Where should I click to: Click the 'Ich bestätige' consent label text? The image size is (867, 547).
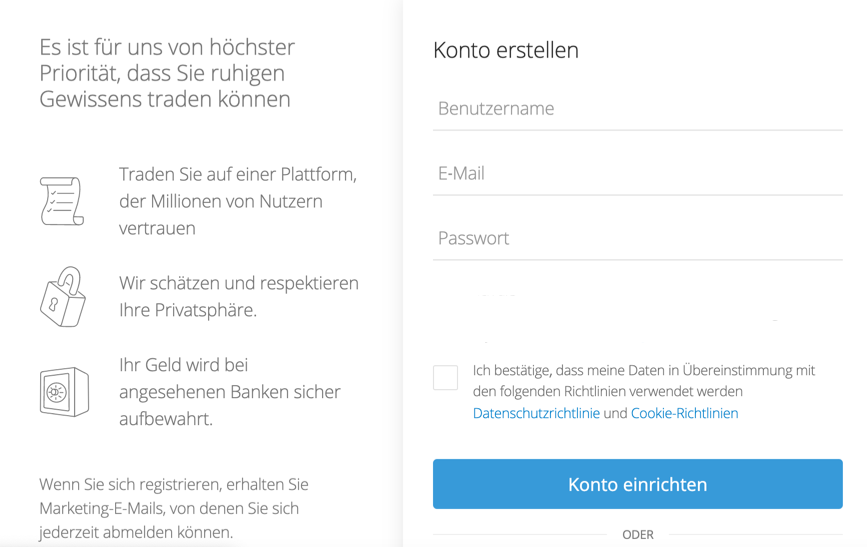[643, 370]
